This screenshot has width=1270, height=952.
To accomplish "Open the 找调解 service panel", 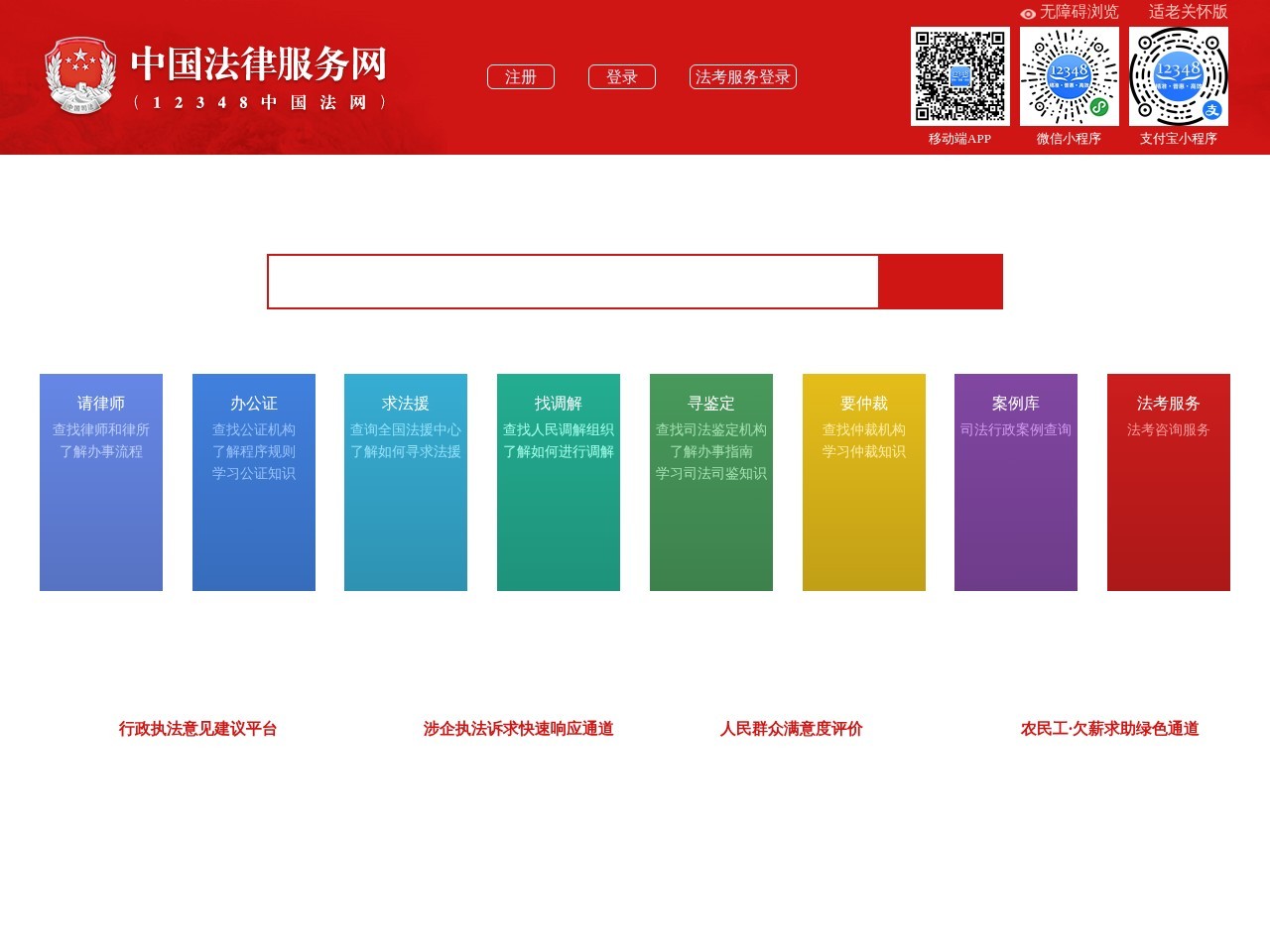I will click(x=558, y=482).
